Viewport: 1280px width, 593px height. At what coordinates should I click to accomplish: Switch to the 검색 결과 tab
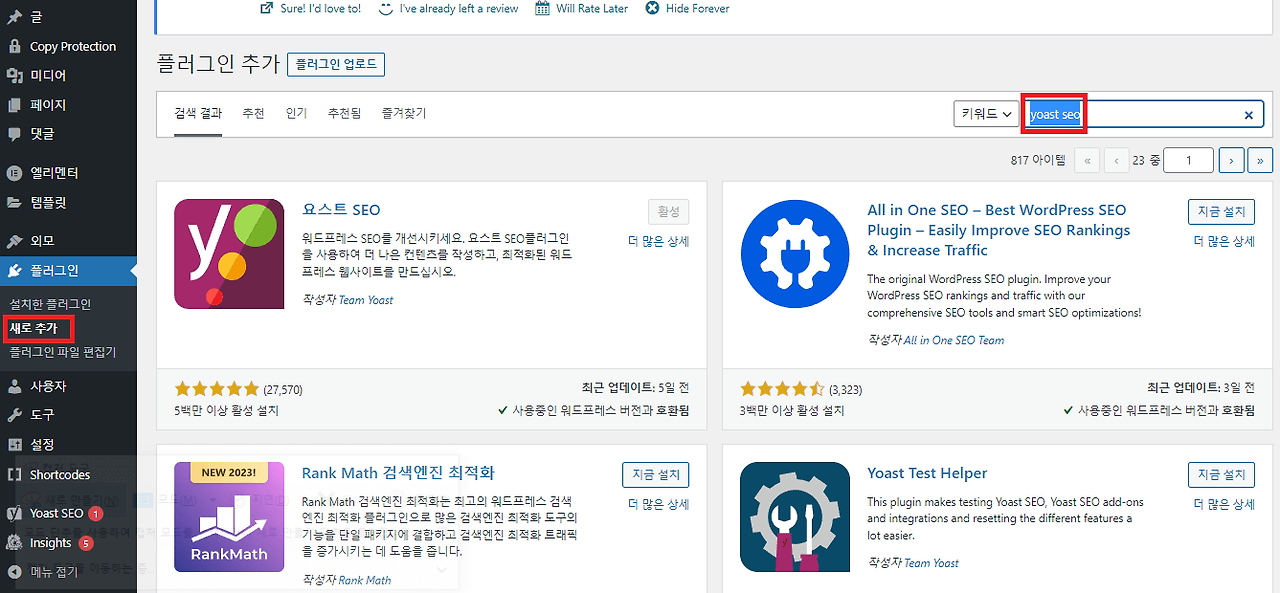pos(198,113)
